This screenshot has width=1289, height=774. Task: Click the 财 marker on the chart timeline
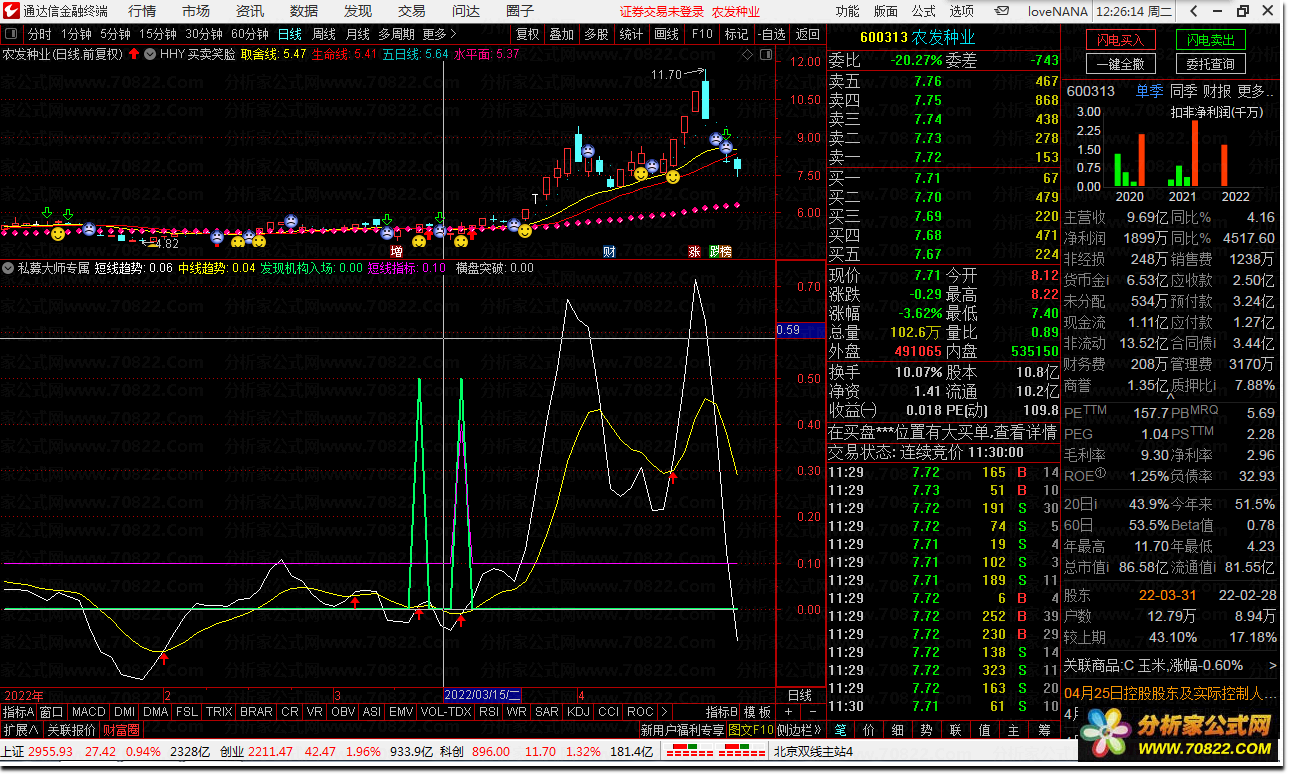click(x=609, y=251)
